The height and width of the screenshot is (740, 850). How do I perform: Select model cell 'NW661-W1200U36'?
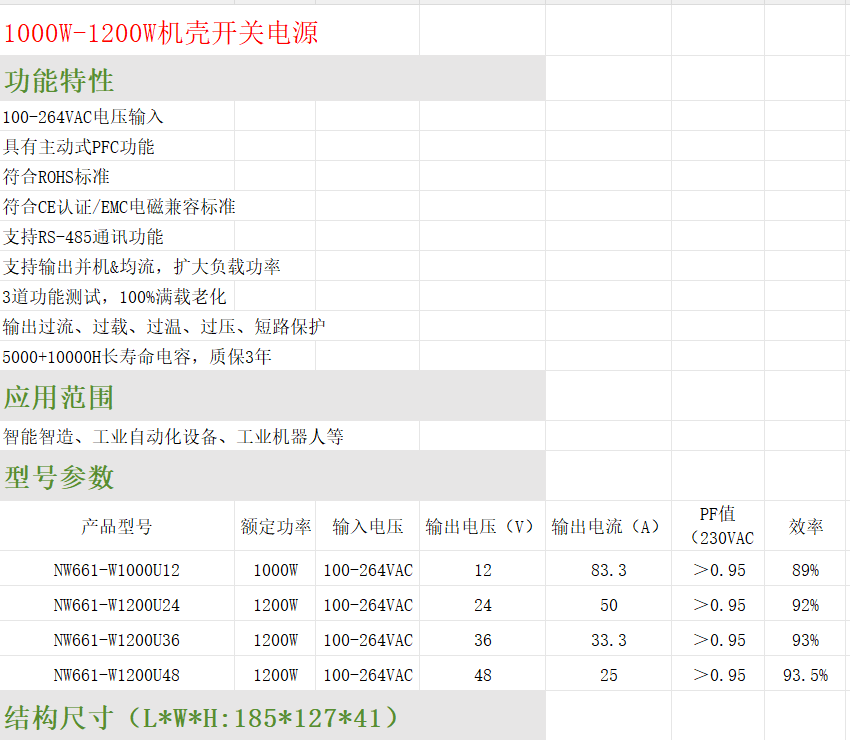point(117,640)
